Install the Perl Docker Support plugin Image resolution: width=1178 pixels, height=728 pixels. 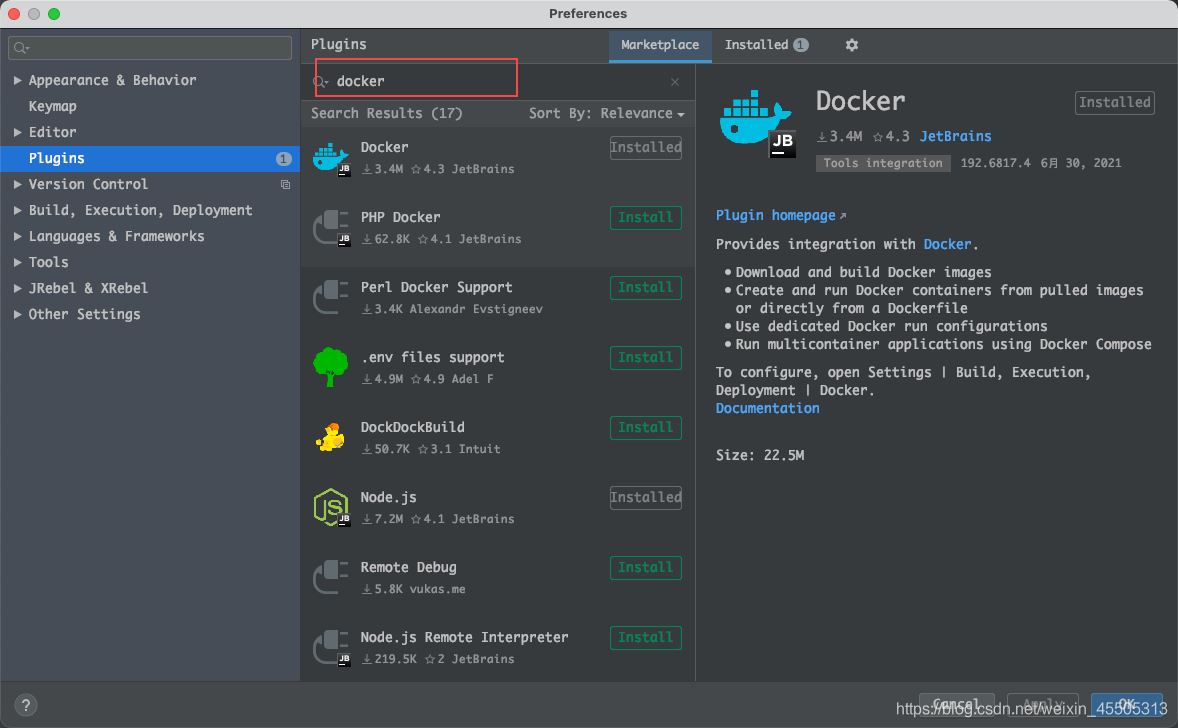pos(645,288)
